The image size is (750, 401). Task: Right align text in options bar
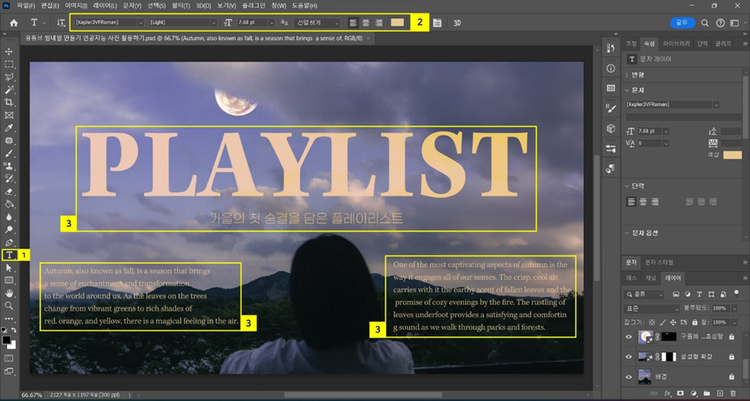tap(379, 22)
